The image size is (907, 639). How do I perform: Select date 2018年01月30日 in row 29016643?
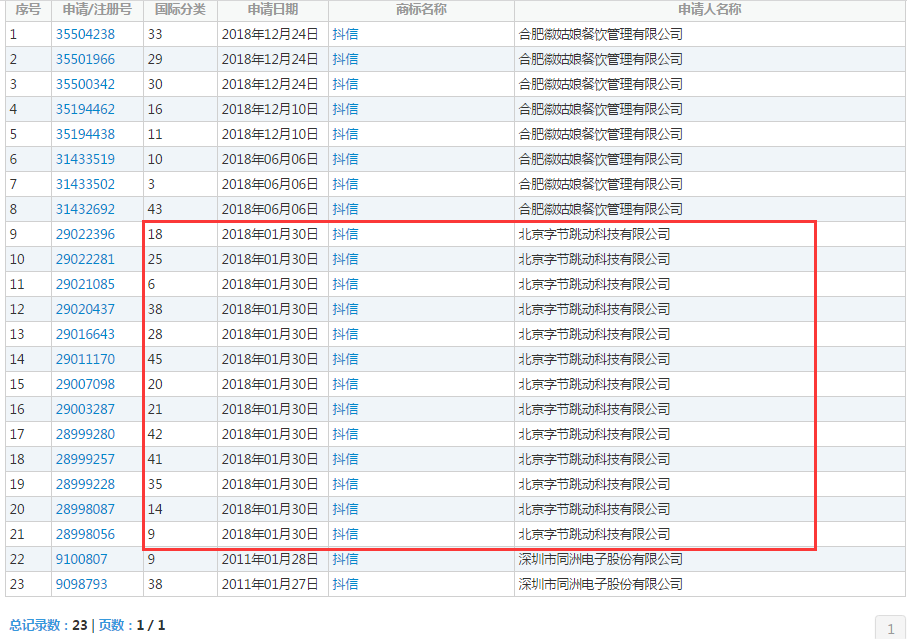[x=270, y=334]
